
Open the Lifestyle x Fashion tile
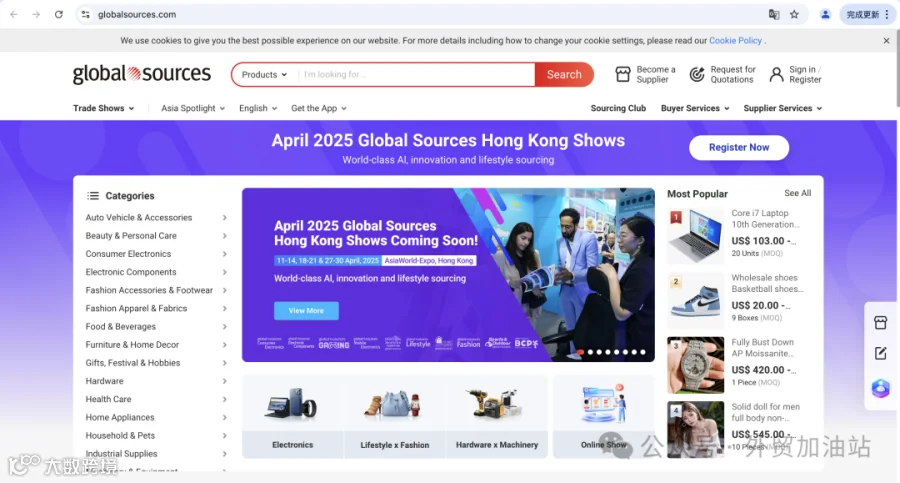tap(395, 417)
